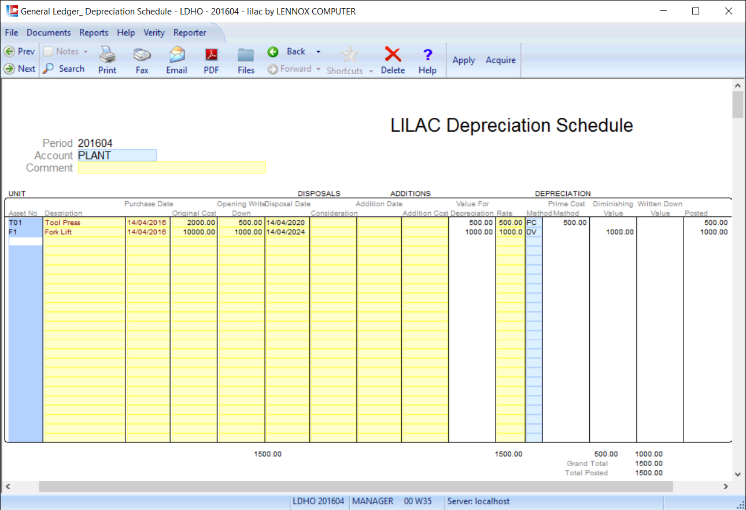Viewport: 746px width, 510px height.
Task: Click the Period value 201604
Action: (95, 143)
